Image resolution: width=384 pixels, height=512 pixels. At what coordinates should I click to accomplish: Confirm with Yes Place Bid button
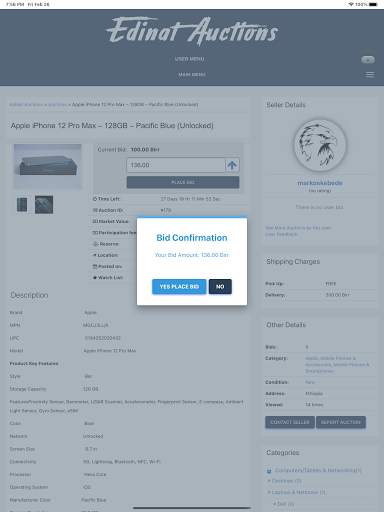(x=179, y=287)
